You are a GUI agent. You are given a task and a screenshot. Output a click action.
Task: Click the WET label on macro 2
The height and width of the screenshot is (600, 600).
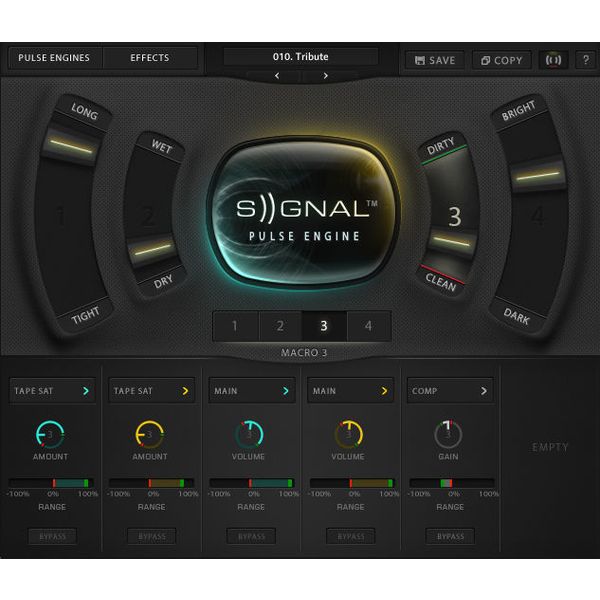tap(161, 146)
